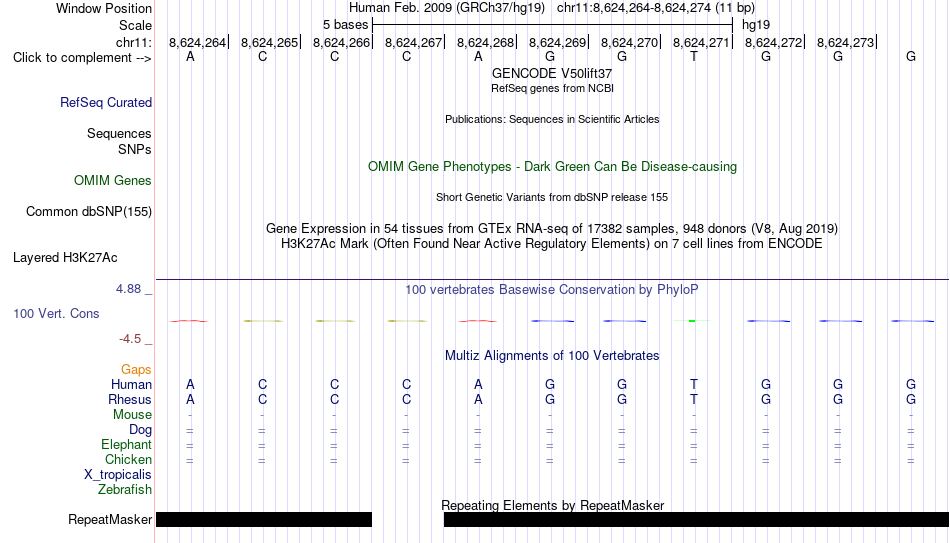This screenshot has width=950, height=543.
Task: Click the X_tropicalis alignment row label
Action: pos(118,475)
